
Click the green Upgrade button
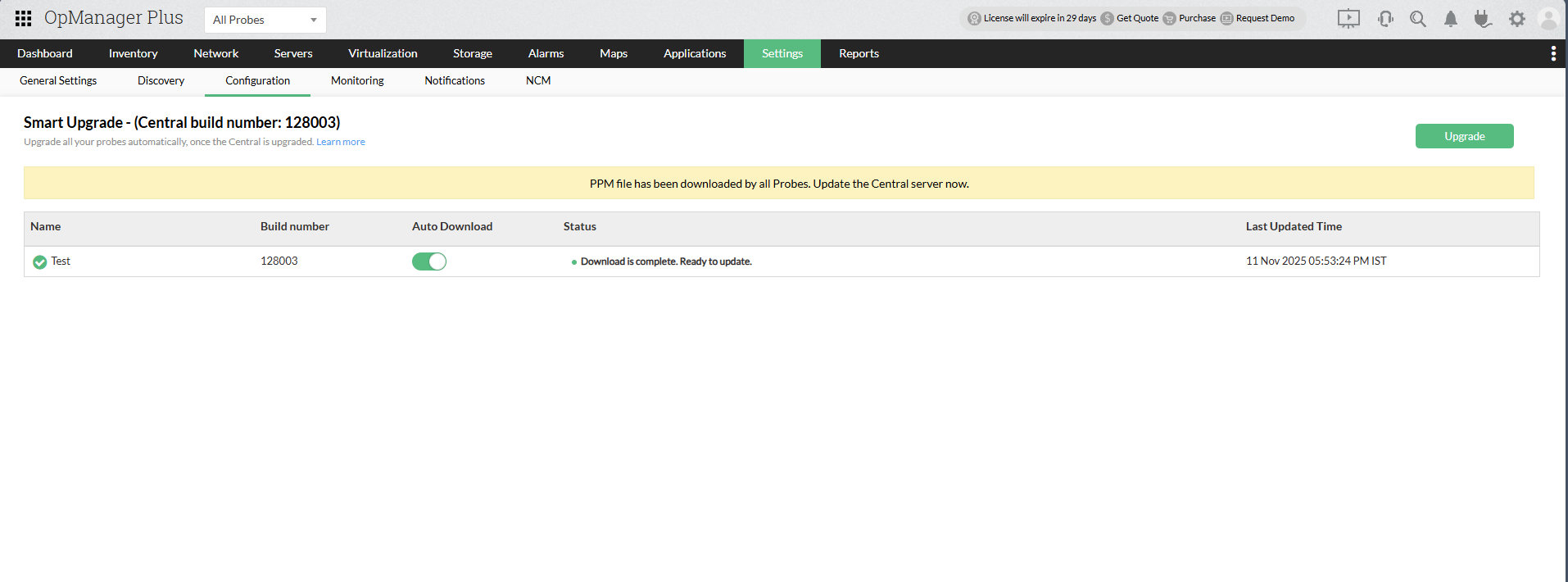click(1464, 136)
